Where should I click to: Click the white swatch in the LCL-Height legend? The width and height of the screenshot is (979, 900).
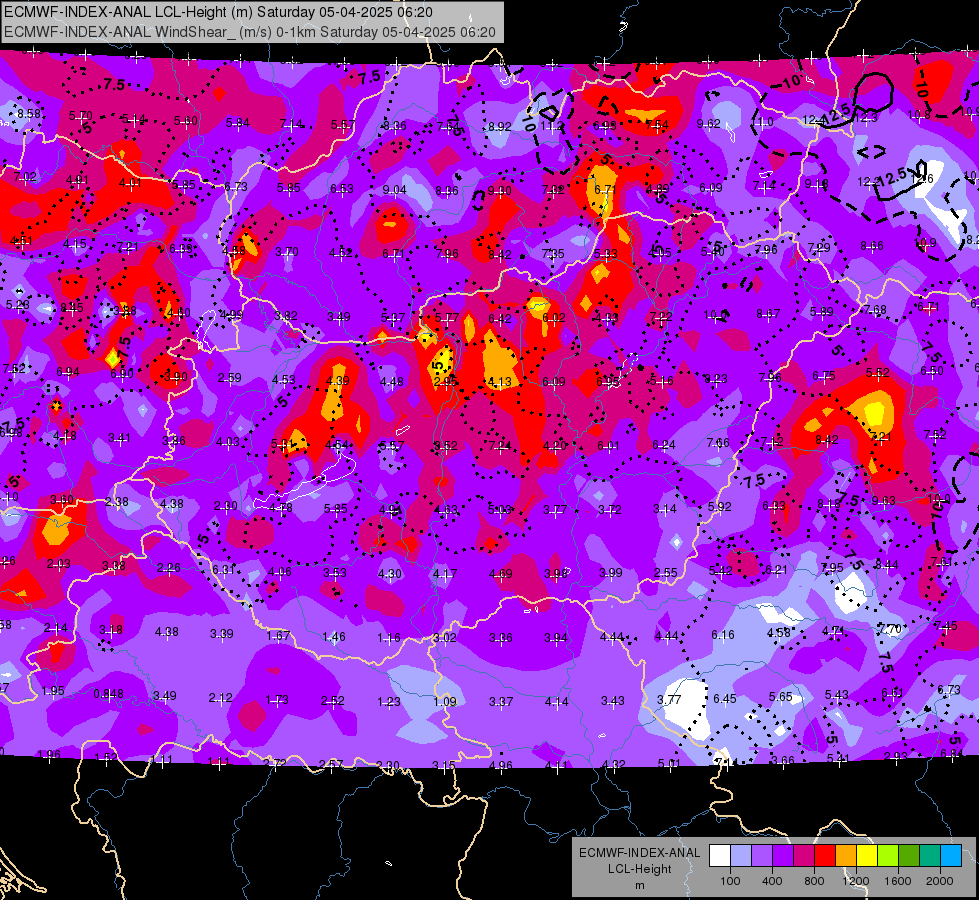coord(720,856)
